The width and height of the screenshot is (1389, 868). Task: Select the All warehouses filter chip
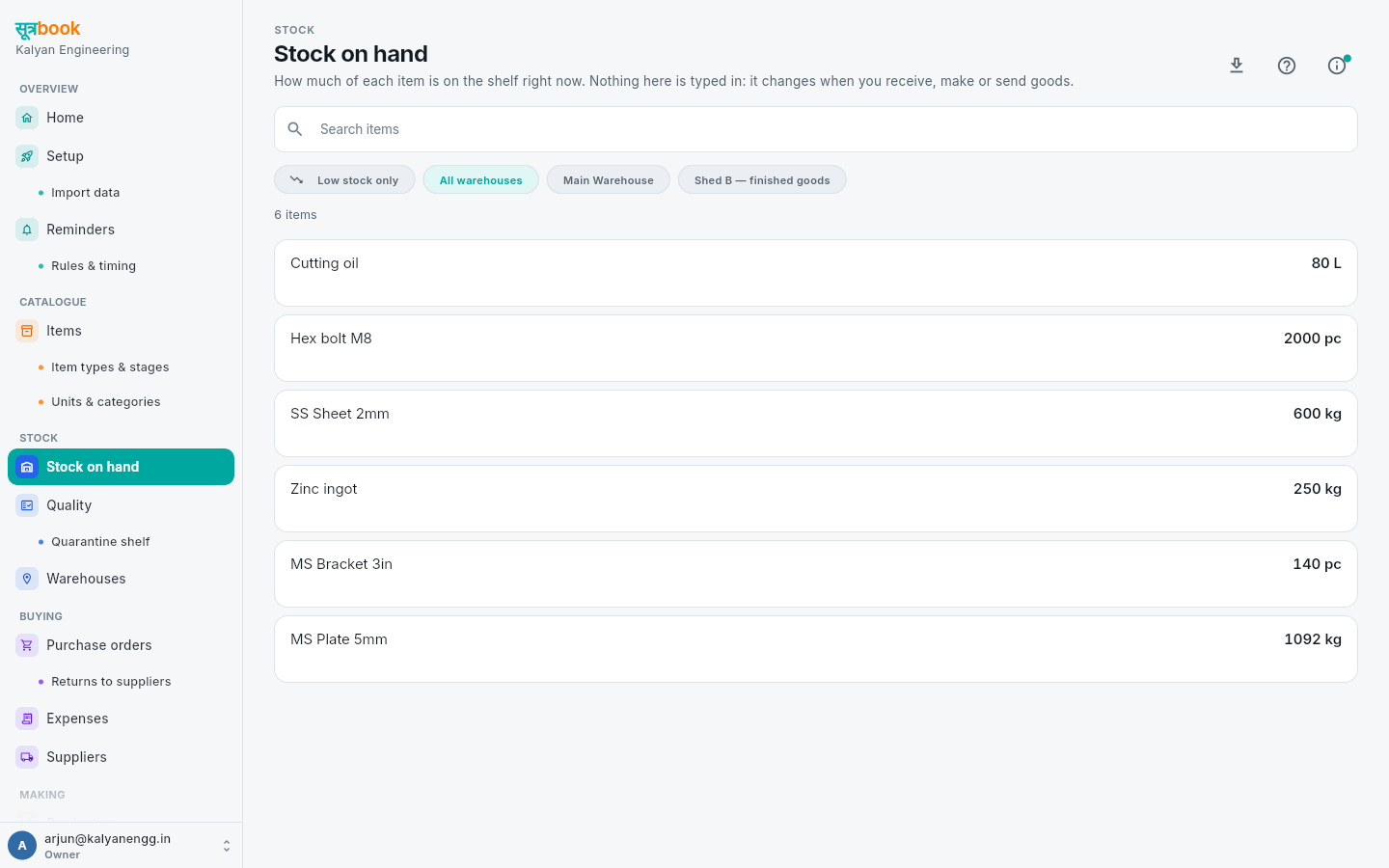[x=481, y=180]
